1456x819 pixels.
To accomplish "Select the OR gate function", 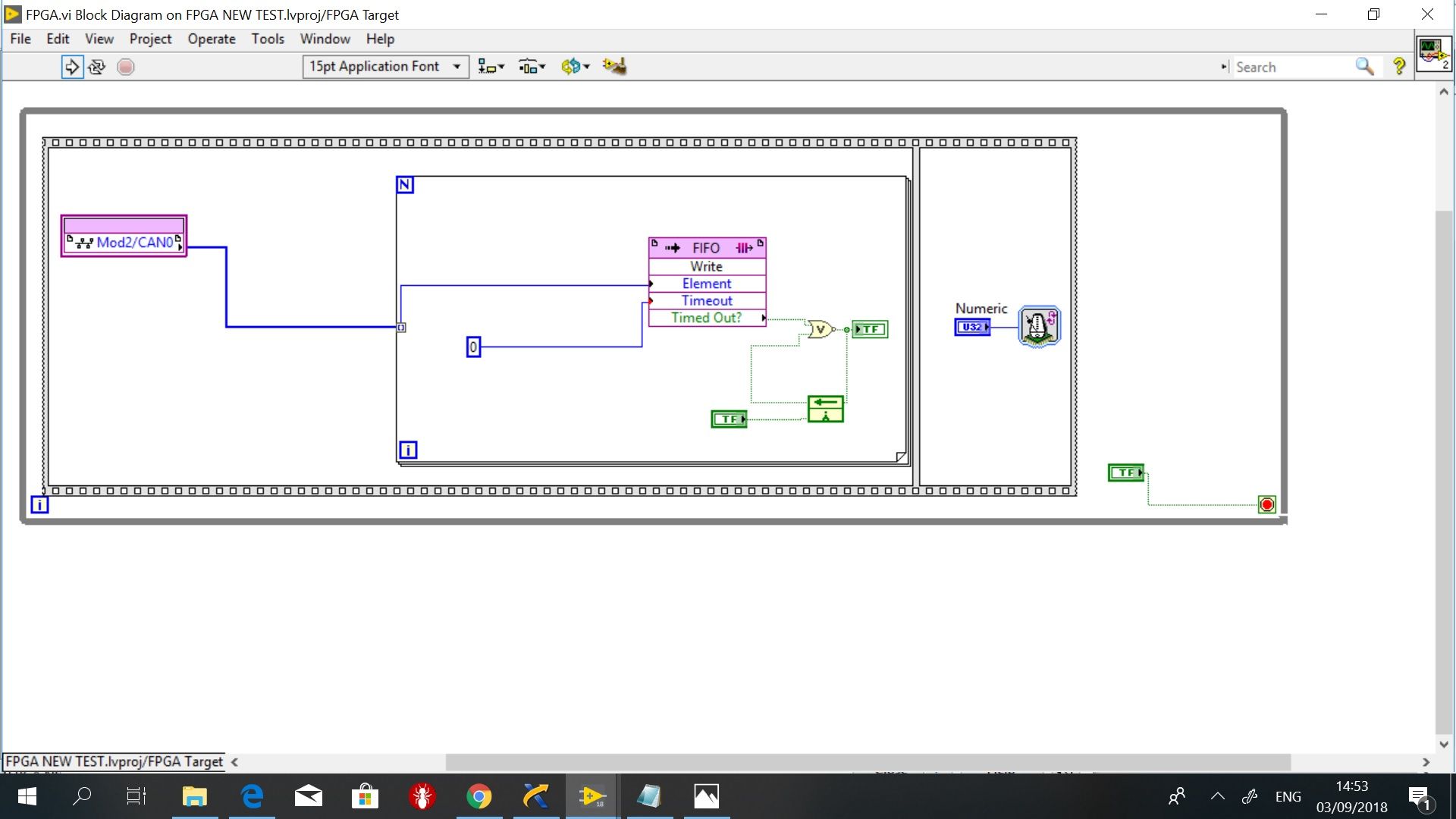I will pyautogui.click(x=820, y=329).
